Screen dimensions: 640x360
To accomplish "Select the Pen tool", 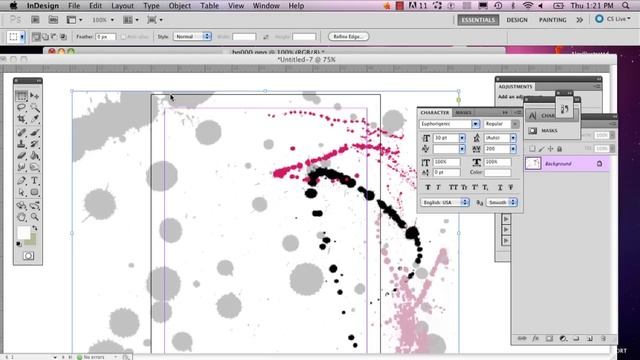I will [x=21, y=180].
